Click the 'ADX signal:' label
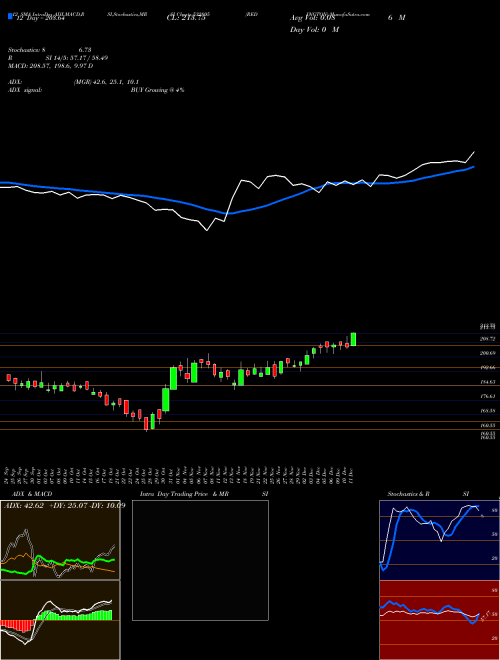Viewport: 500px width, 660px height. tap(25, 90)
